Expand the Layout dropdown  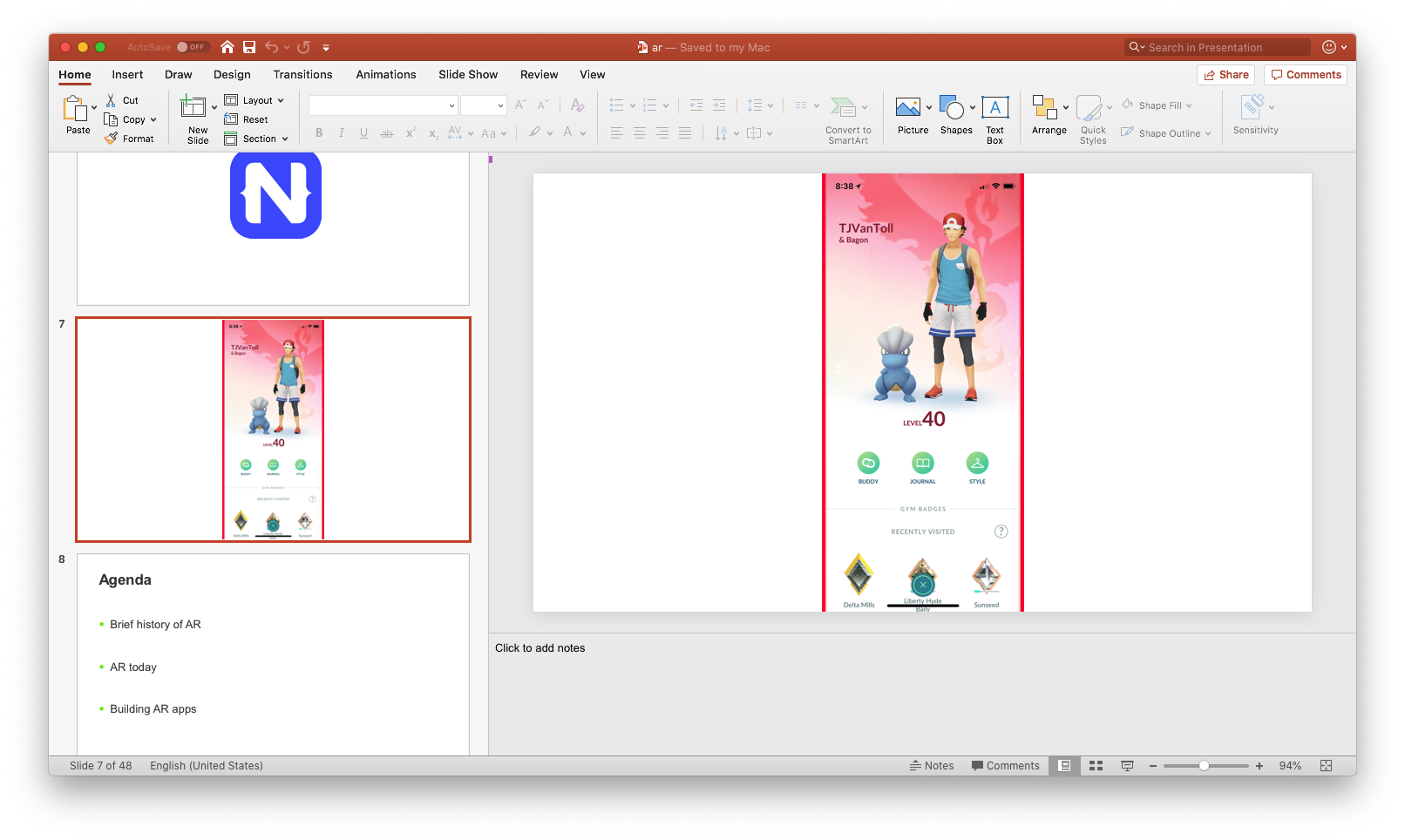(x=281, y=100)
